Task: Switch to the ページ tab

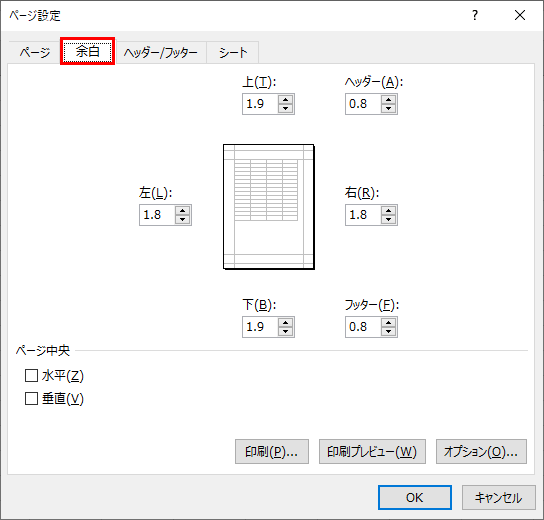Action: click(35, 52)
